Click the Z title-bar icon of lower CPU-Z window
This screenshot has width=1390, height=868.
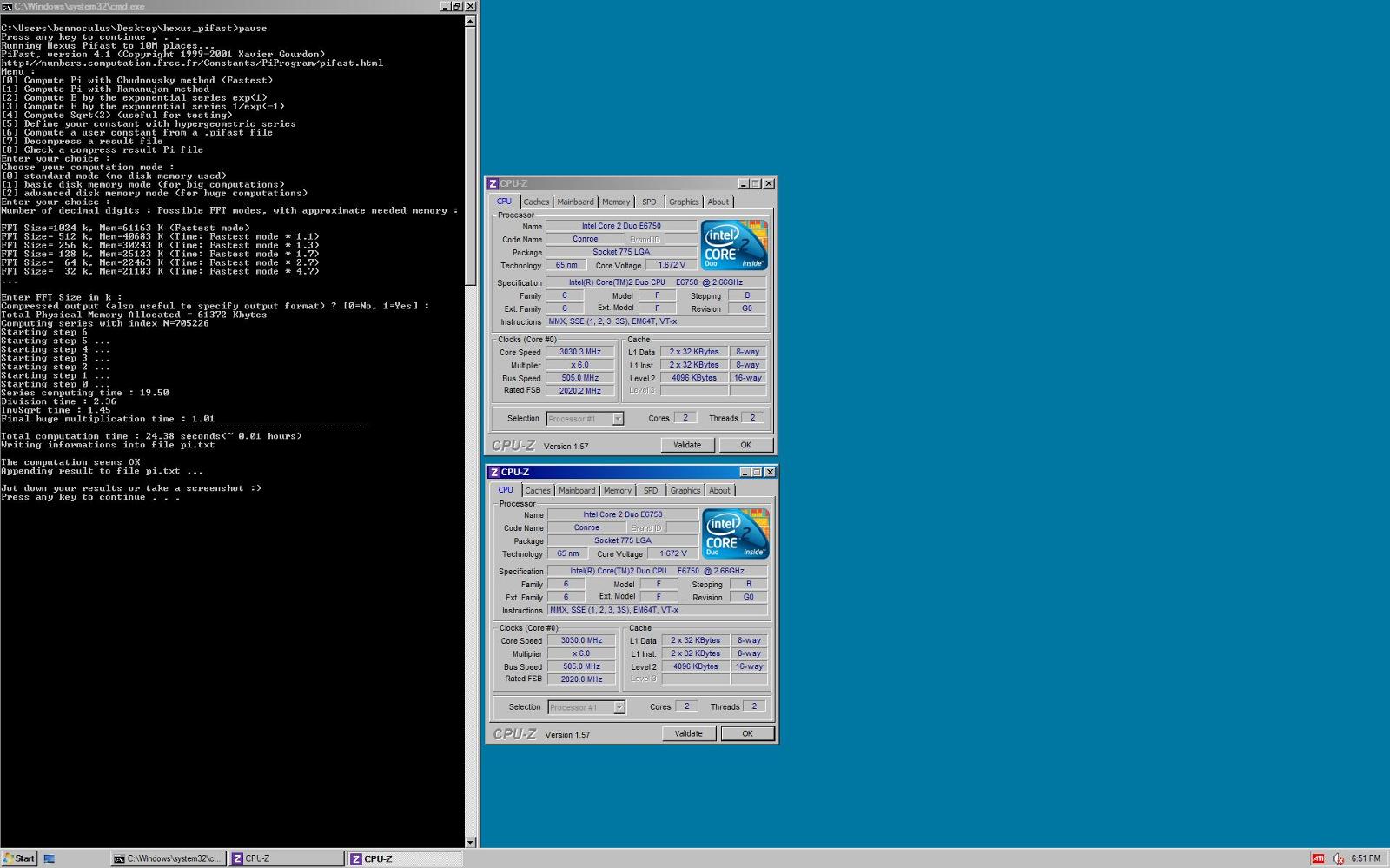[x=494, y=472]
